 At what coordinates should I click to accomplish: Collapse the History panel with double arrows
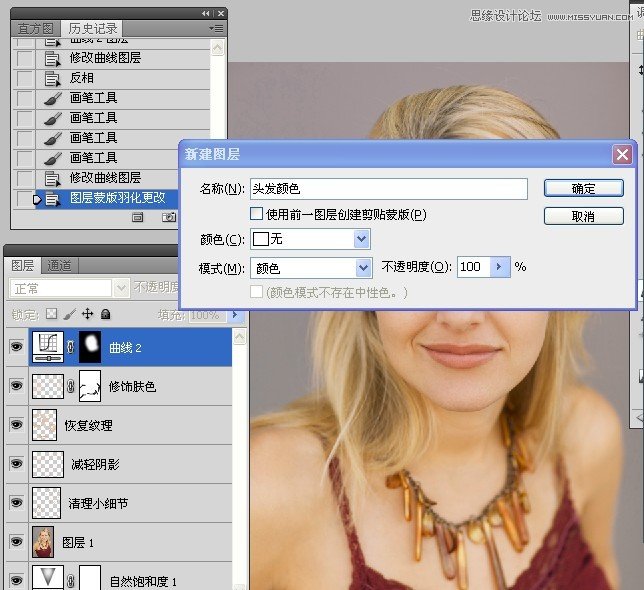(x=206, y=14)
